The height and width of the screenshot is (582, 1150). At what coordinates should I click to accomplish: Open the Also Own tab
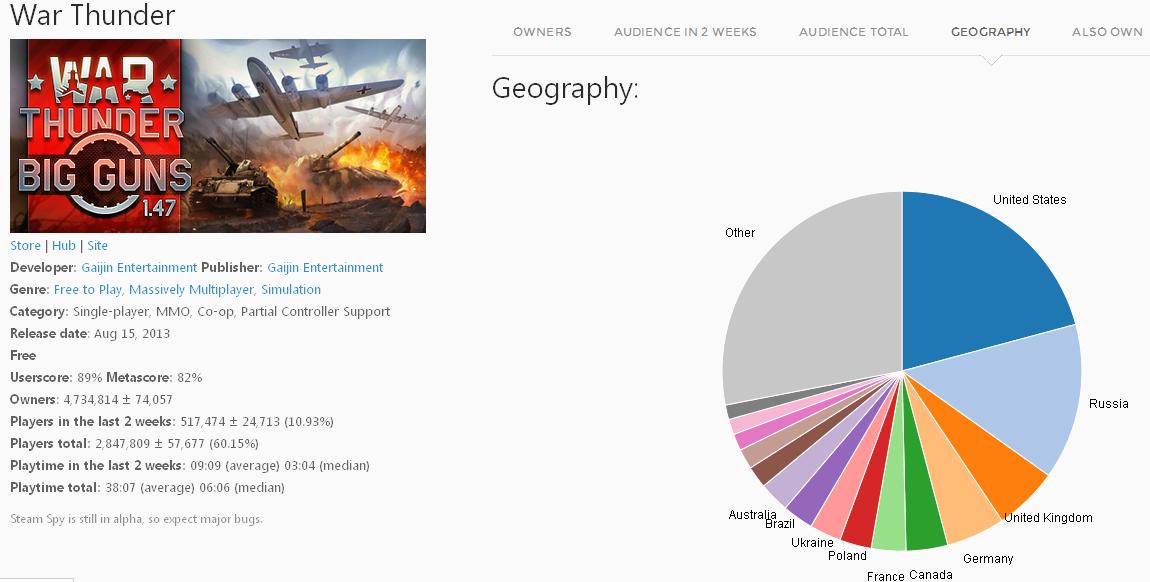click(x=1107, y=32)
